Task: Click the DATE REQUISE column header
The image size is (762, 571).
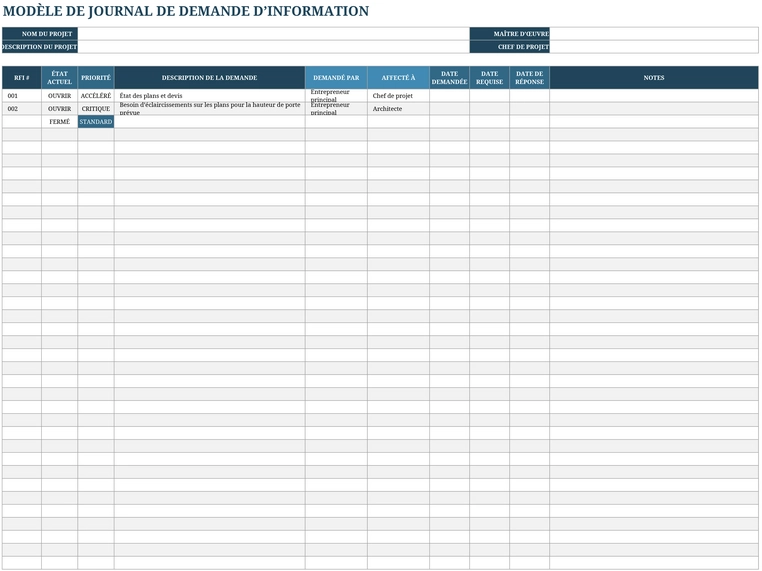Action: [x=489, y=78]
